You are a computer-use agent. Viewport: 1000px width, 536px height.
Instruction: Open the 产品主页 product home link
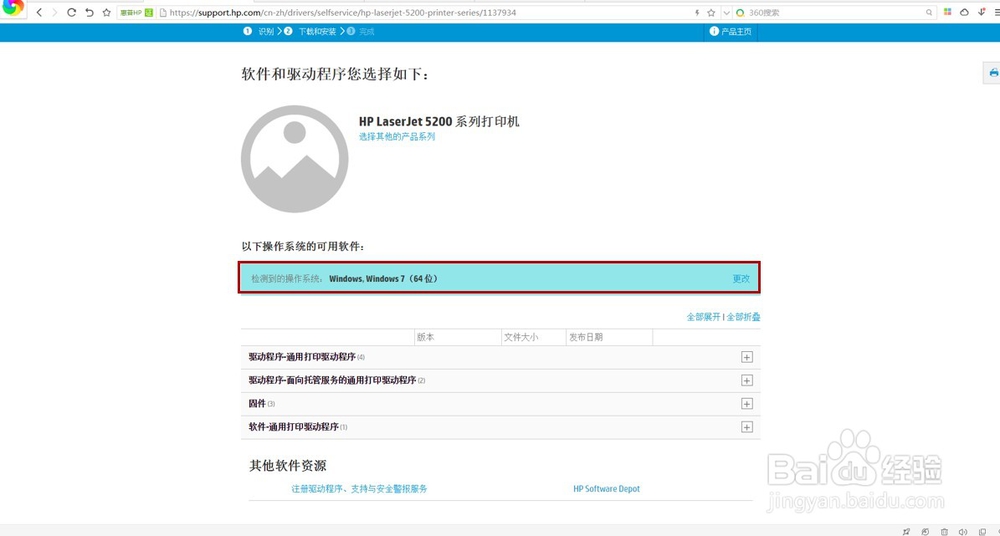point(731,31)
